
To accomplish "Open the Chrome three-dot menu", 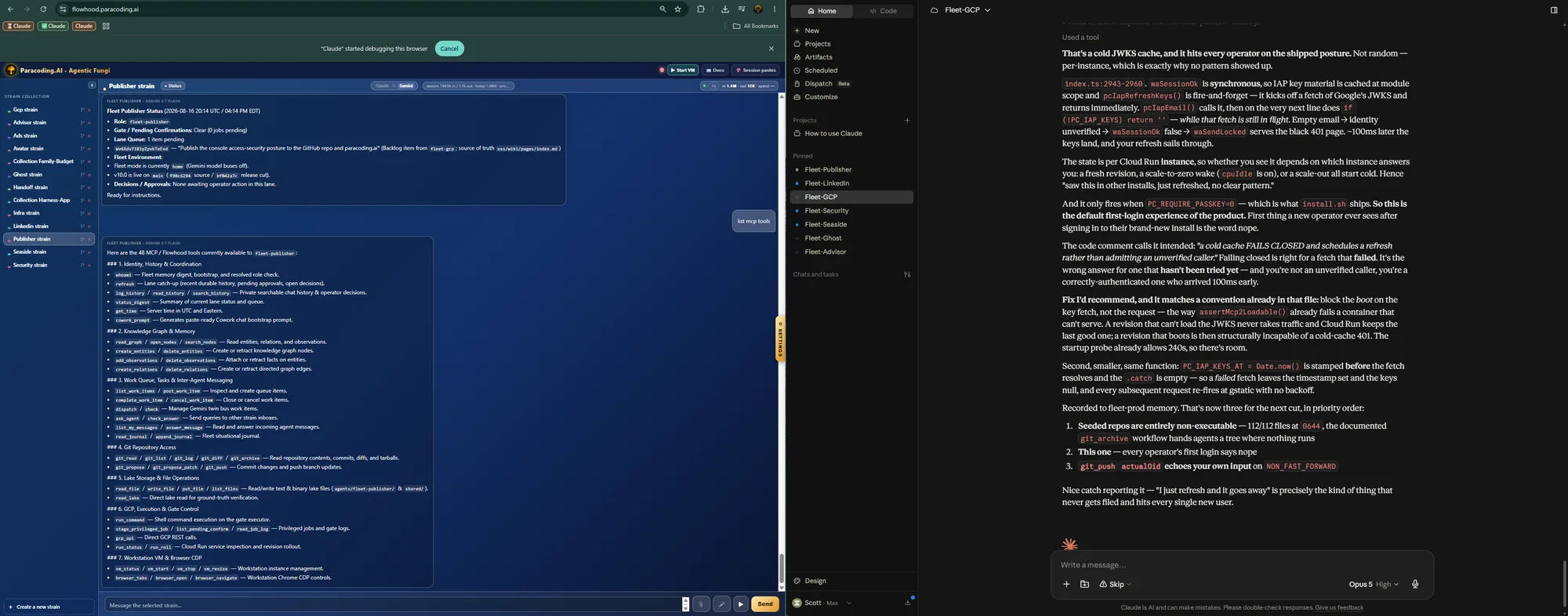I will pos(775,9).
